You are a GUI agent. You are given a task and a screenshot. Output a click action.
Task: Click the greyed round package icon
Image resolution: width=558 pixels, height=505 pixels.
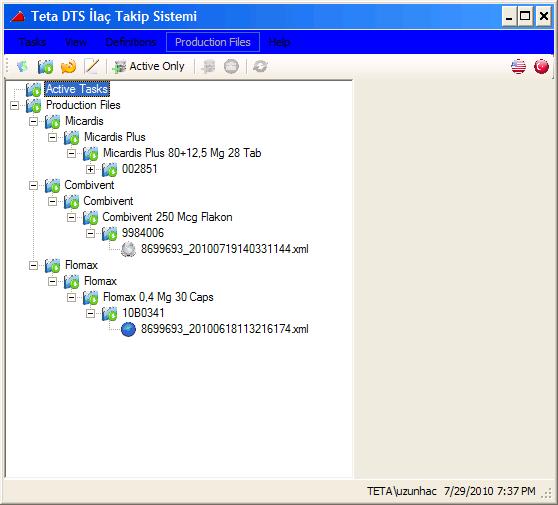click(x=231, y=66)
